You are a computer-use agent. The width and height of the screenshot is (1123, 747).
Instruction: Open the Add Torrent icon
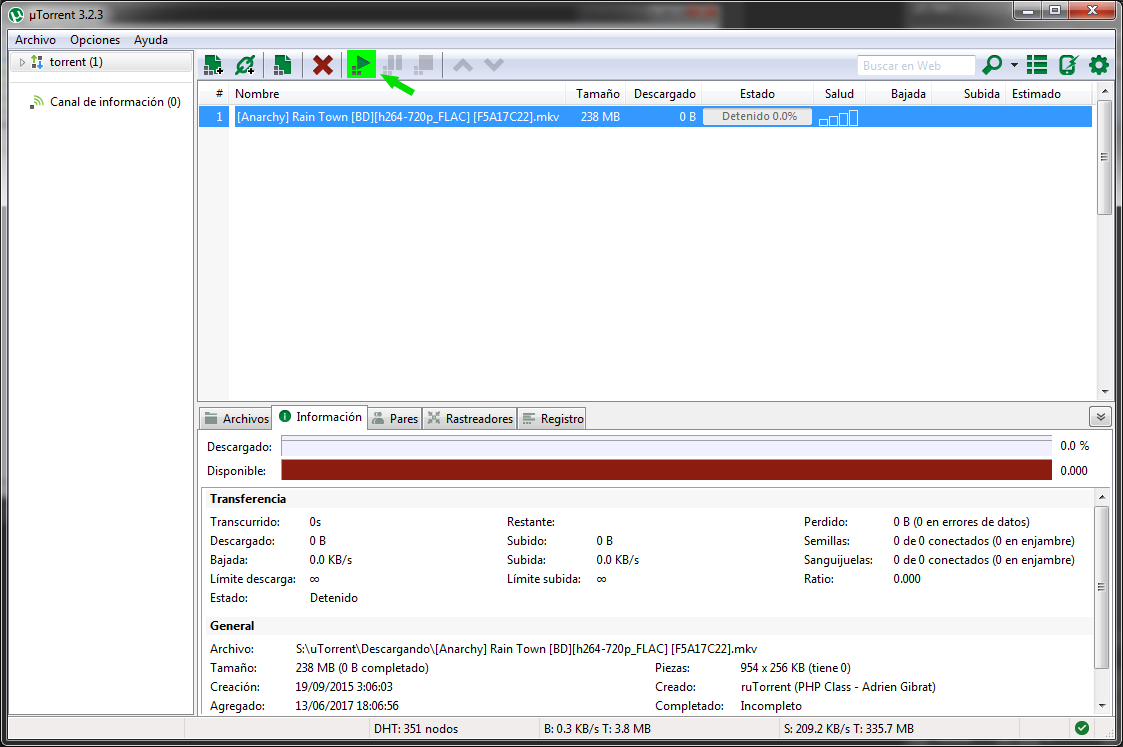pyautogui.click(x=213, y=64)
